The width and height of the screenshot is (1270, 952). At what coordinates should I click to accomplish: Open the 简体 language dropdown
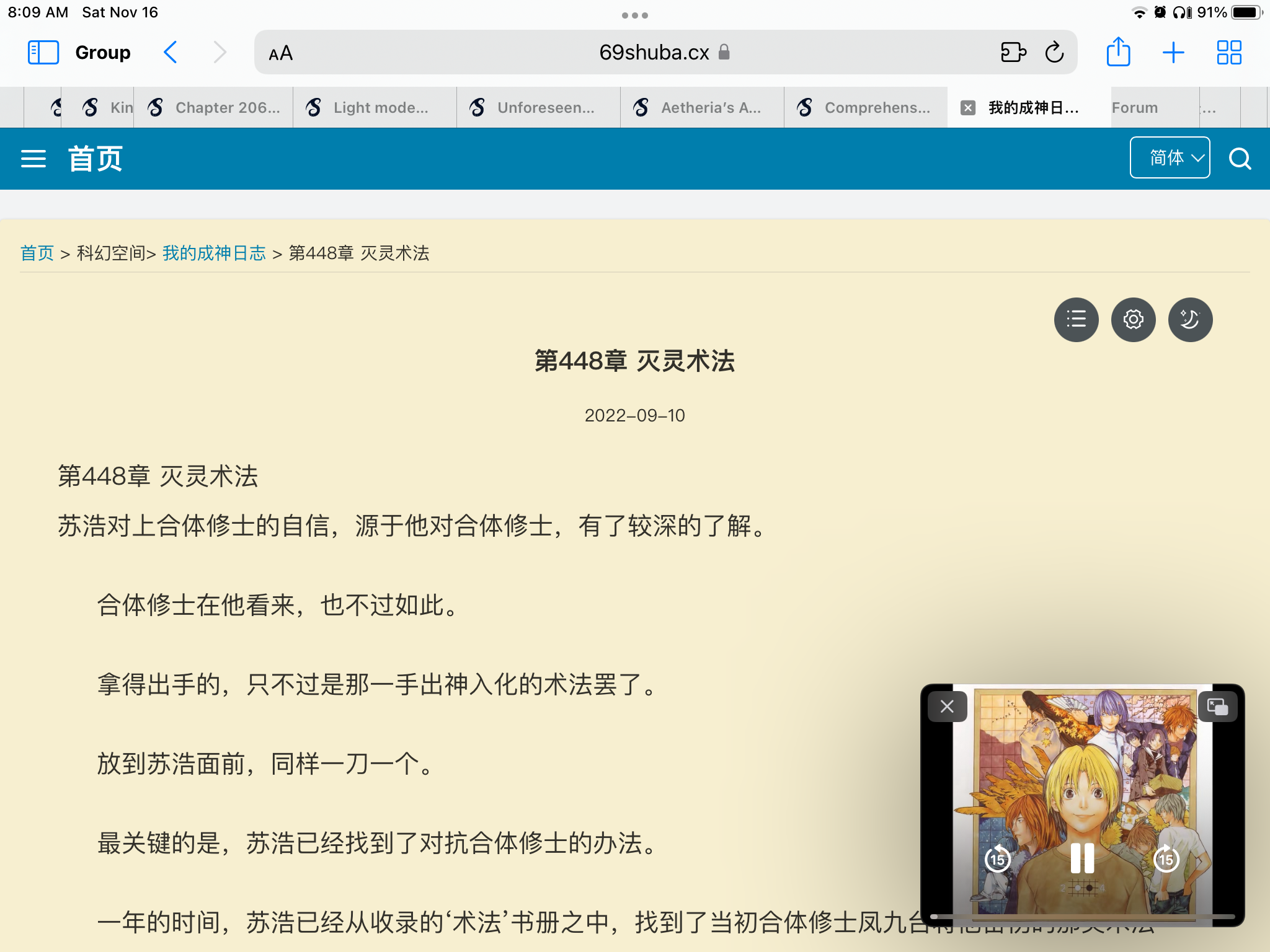pyautogui.click(x=1170, y=157)
